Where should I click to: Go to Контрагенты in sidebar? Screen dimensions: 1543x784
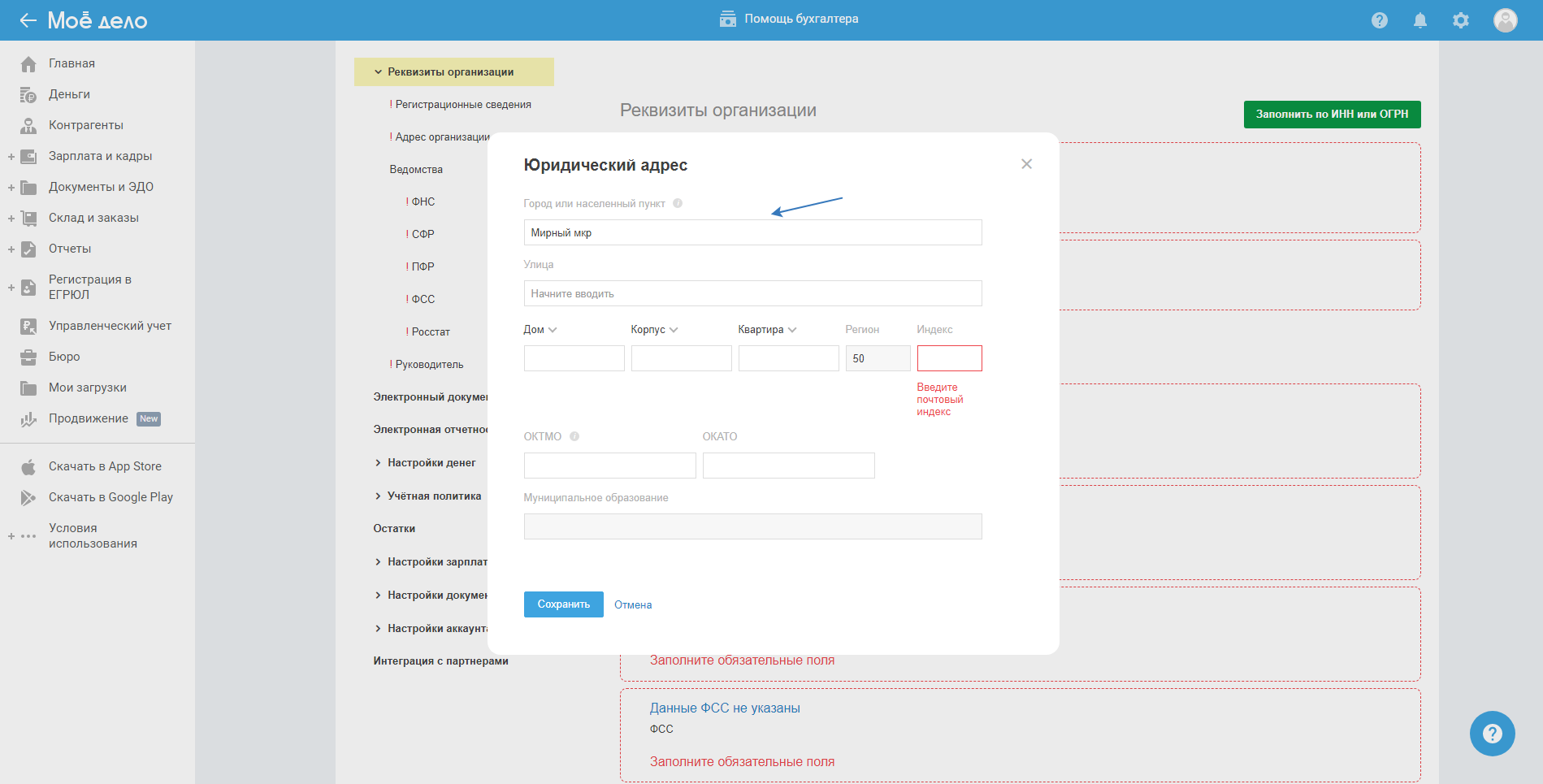[85, 125]
